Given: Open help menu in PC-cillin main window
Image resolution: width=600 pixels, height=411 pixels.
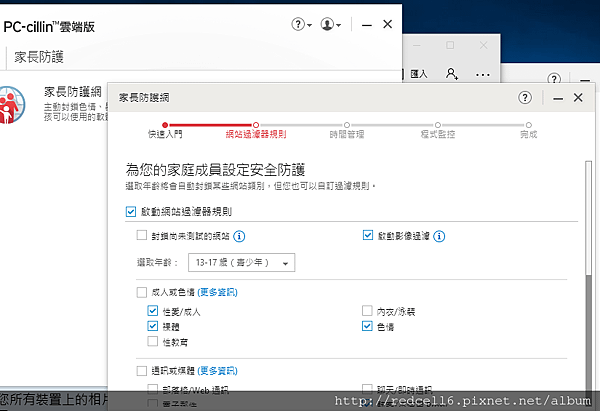Looking at the screenshot, I should point(301,24).
